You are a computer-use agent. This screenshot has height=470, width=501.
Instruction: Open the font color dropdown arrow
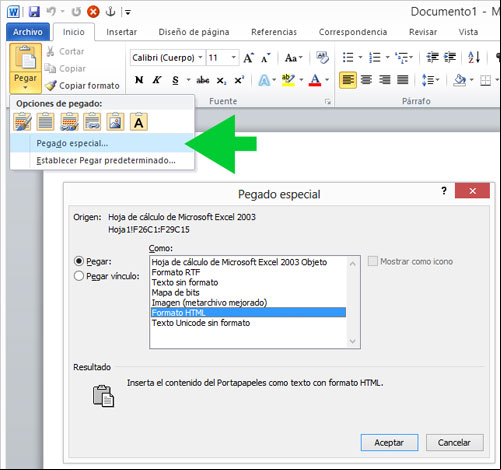[x=327, y=80]
